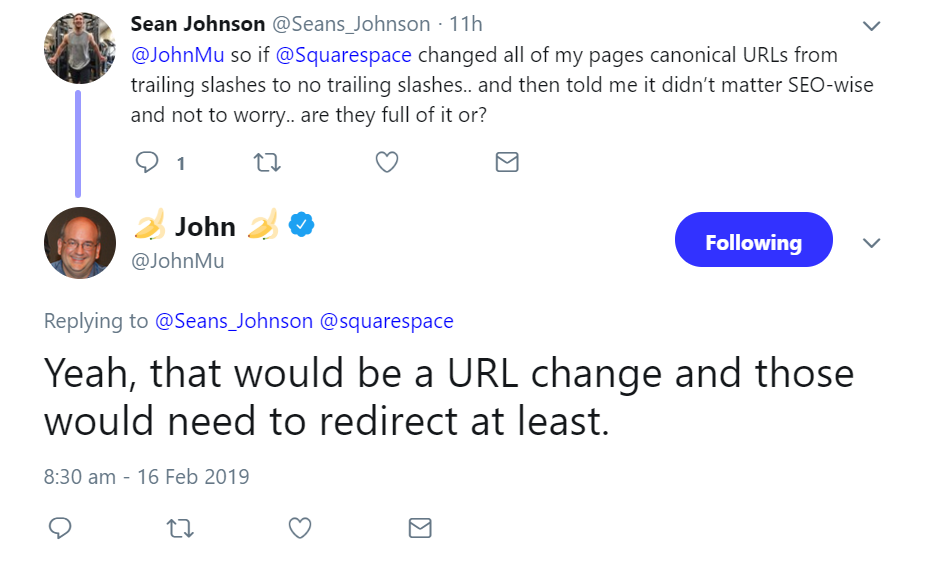Reply to Sean Johnson's tweet
The image size is (934, 578).
[147, 162]
